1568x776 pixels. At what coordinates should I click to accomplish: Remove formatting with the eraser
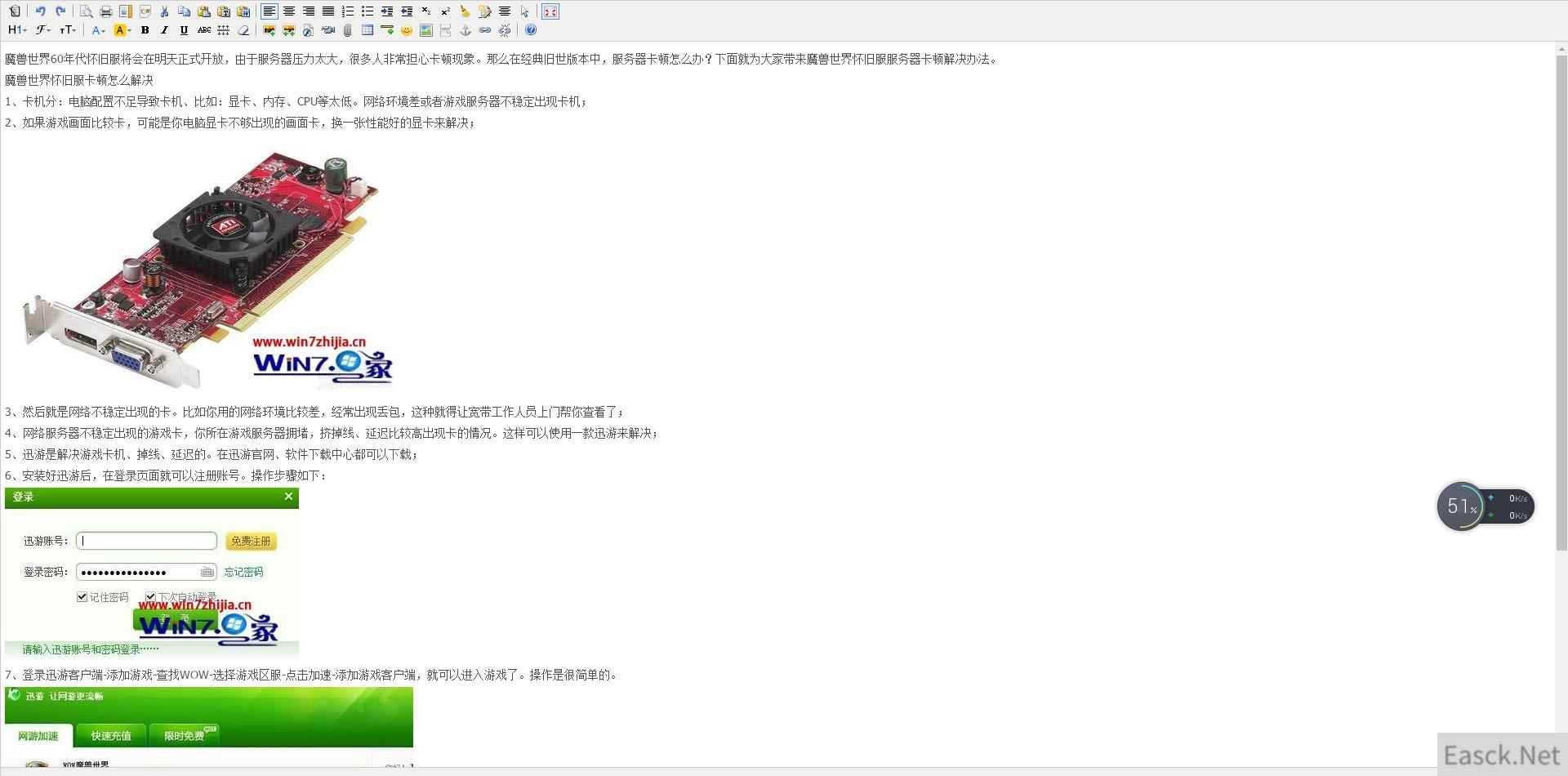pos(243,30)
